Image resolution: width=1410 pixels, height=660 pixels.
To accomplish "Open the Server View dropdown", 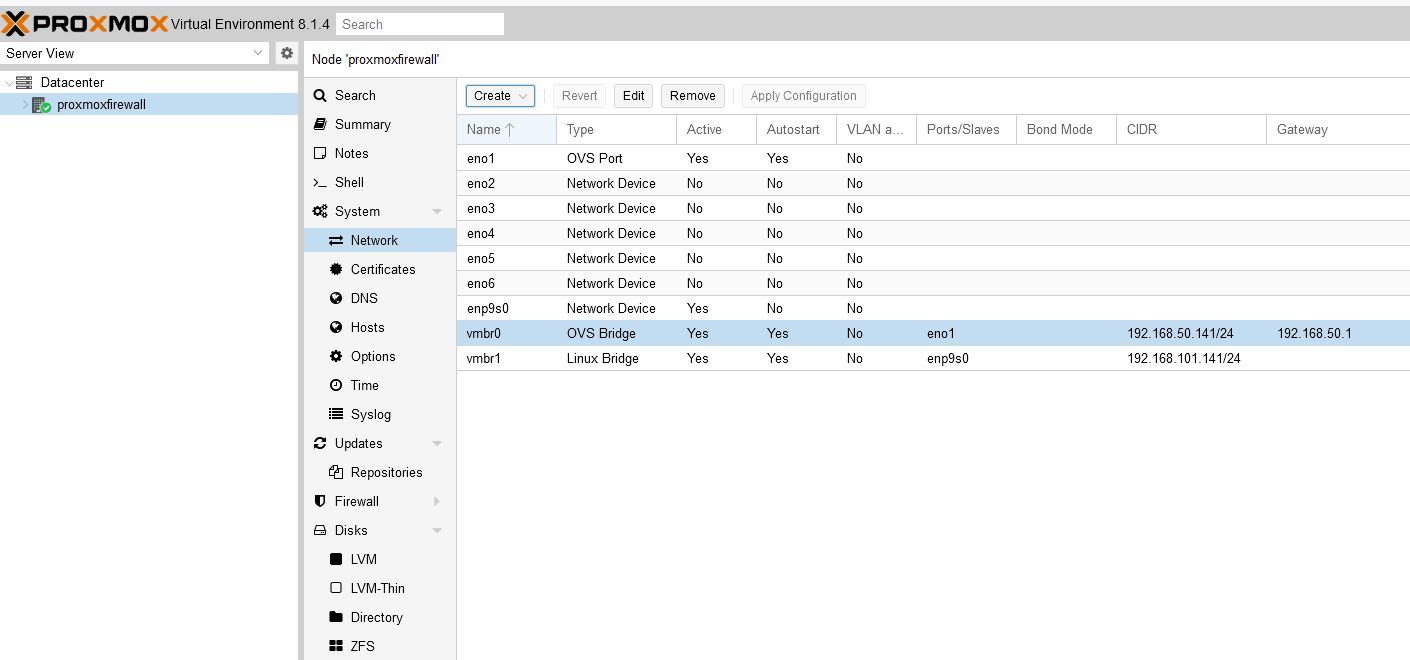I will click(x=258, y=53).
